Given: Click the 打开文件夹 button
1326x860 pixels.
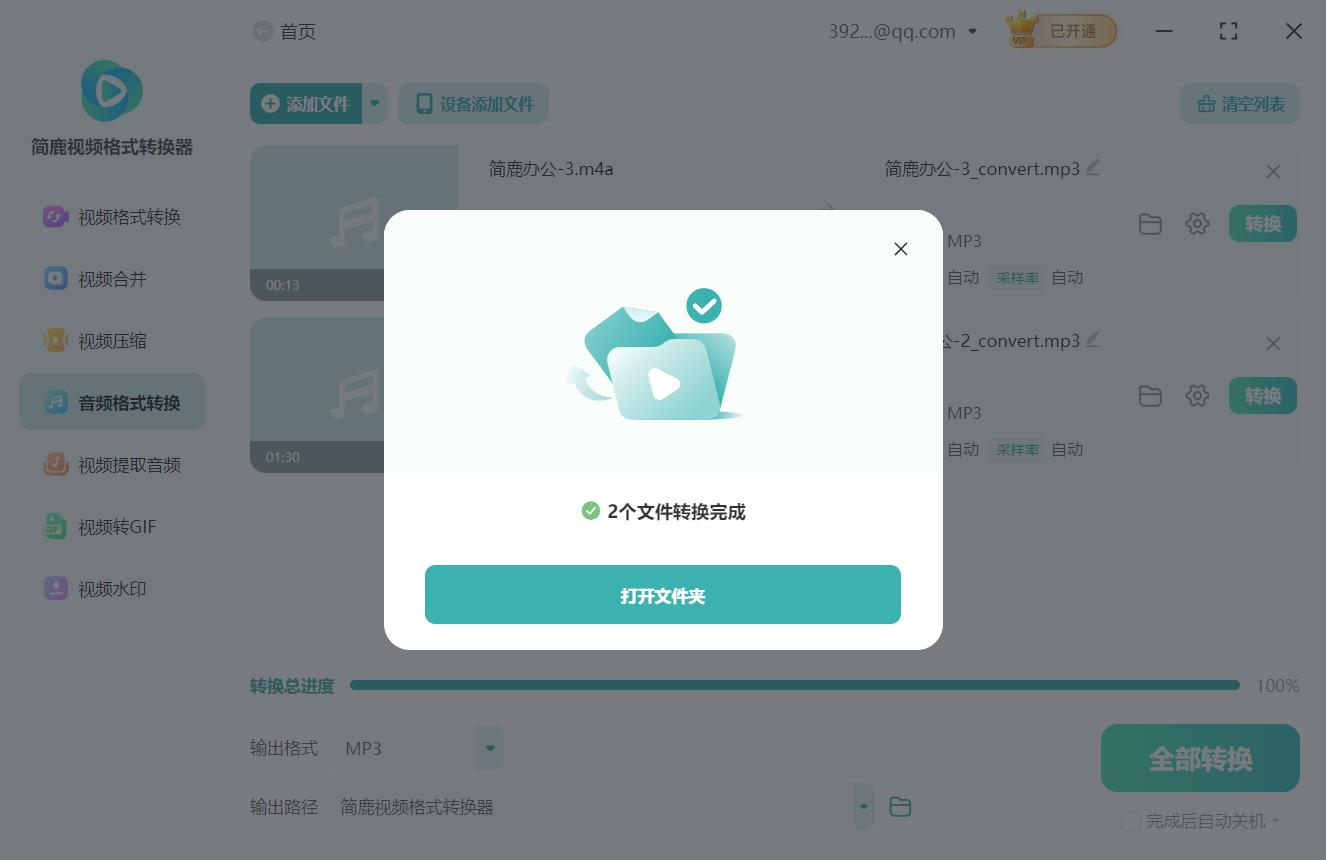Looking at the screenshot, I should pyautogui.click(x=662, y=595).
